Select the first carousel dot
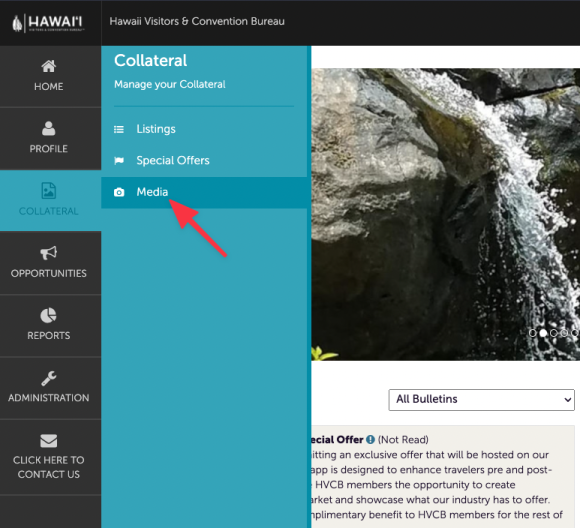The image size is (580, 528). point(532,333)
